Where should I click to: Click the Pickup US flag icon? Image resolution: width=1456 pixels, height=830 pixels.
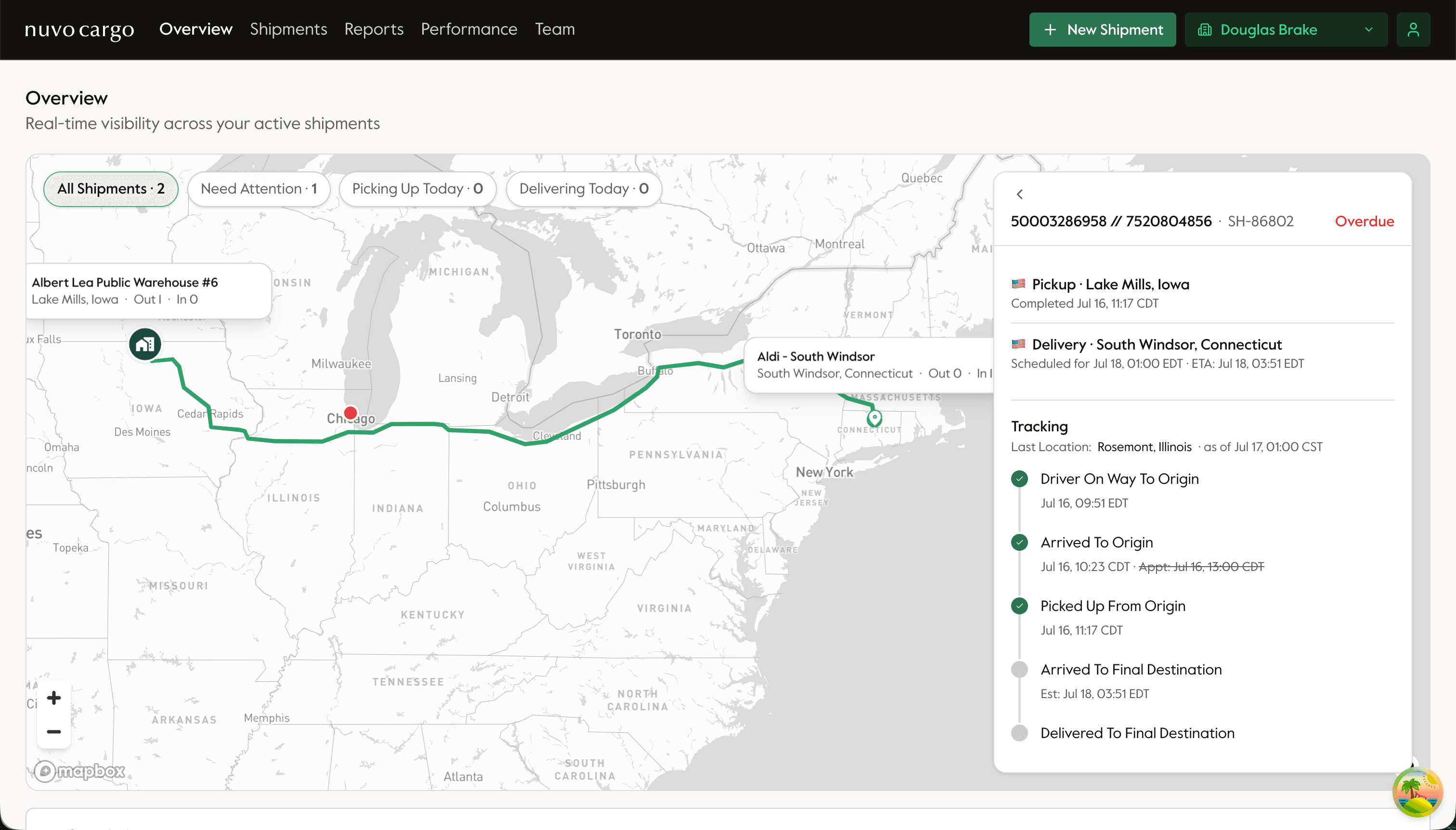click(1018, 284)
